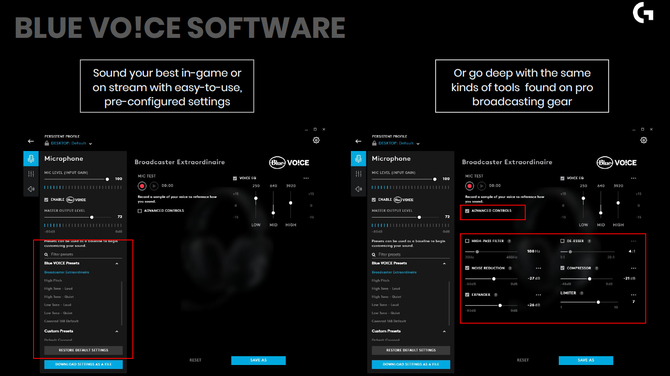Start mic test recording in right window
Screen dimensions: 670x376
[469, 186]
